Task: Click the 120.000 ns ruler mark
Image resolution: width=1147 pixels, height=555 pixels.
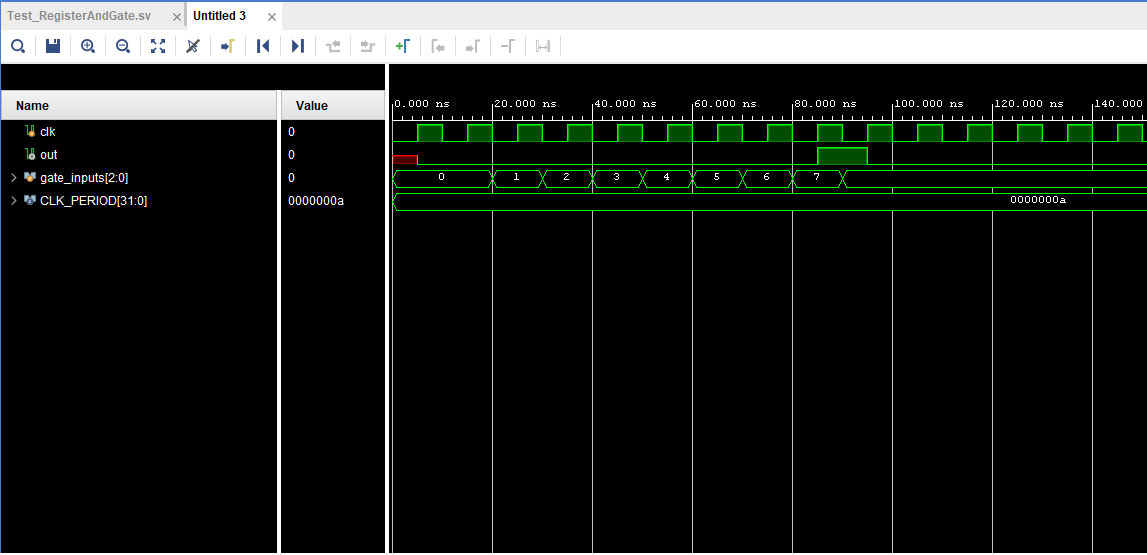Action: pos(1028,104)
